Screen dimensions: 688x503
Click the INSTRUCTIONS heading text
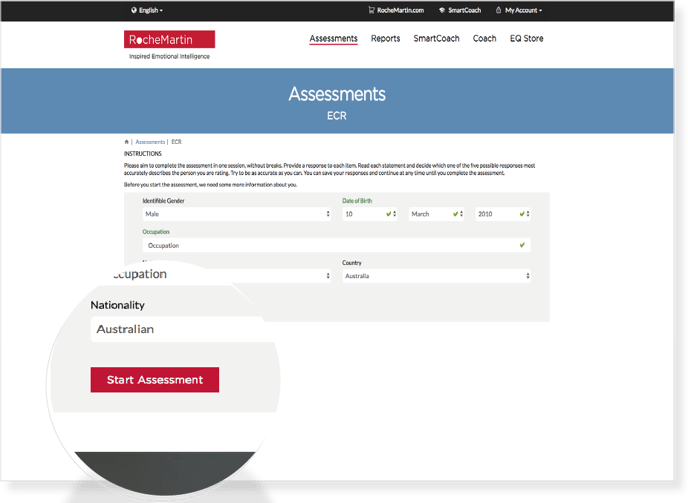click(143, 154)
